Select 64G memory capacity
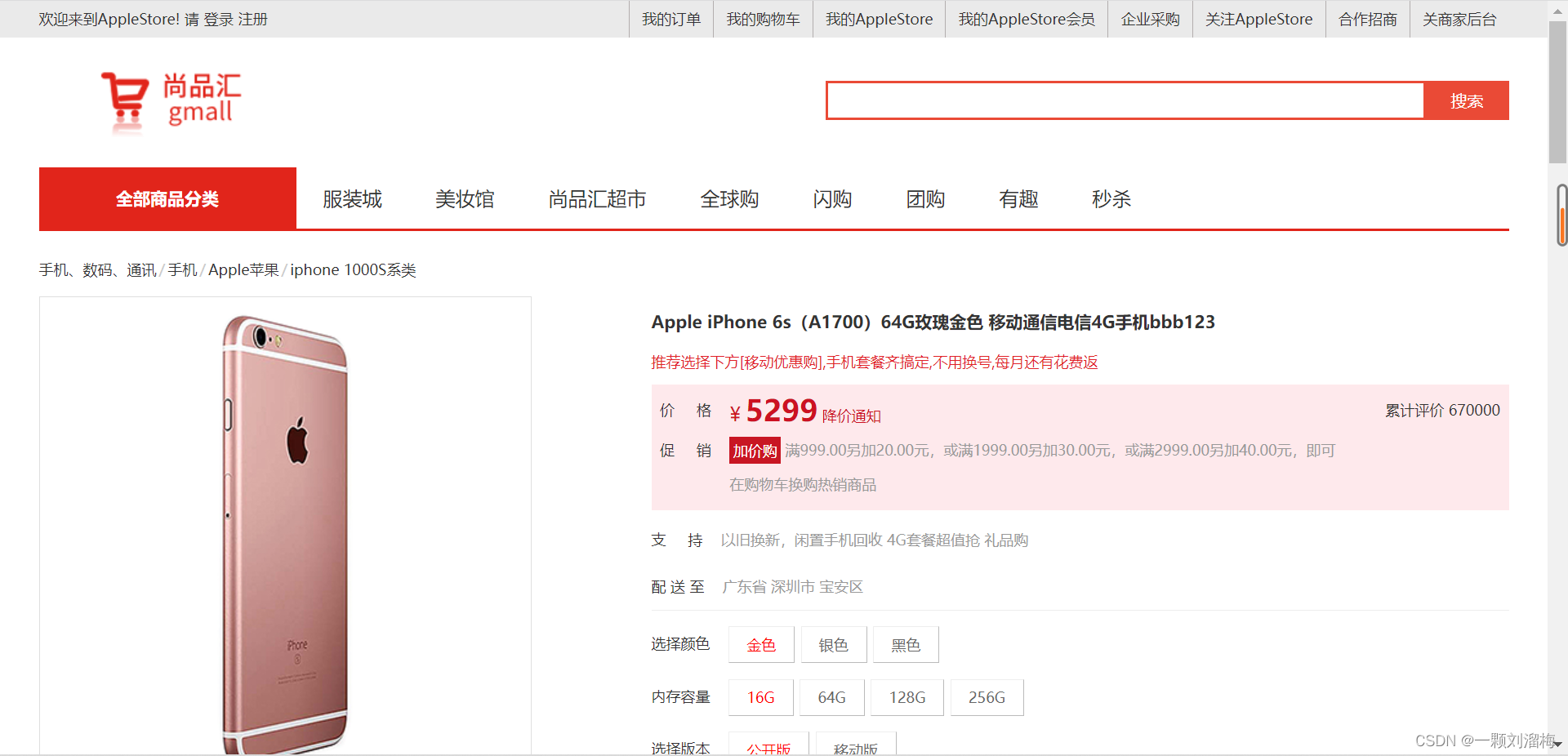The image size is (1568, 756). (831, 697)
